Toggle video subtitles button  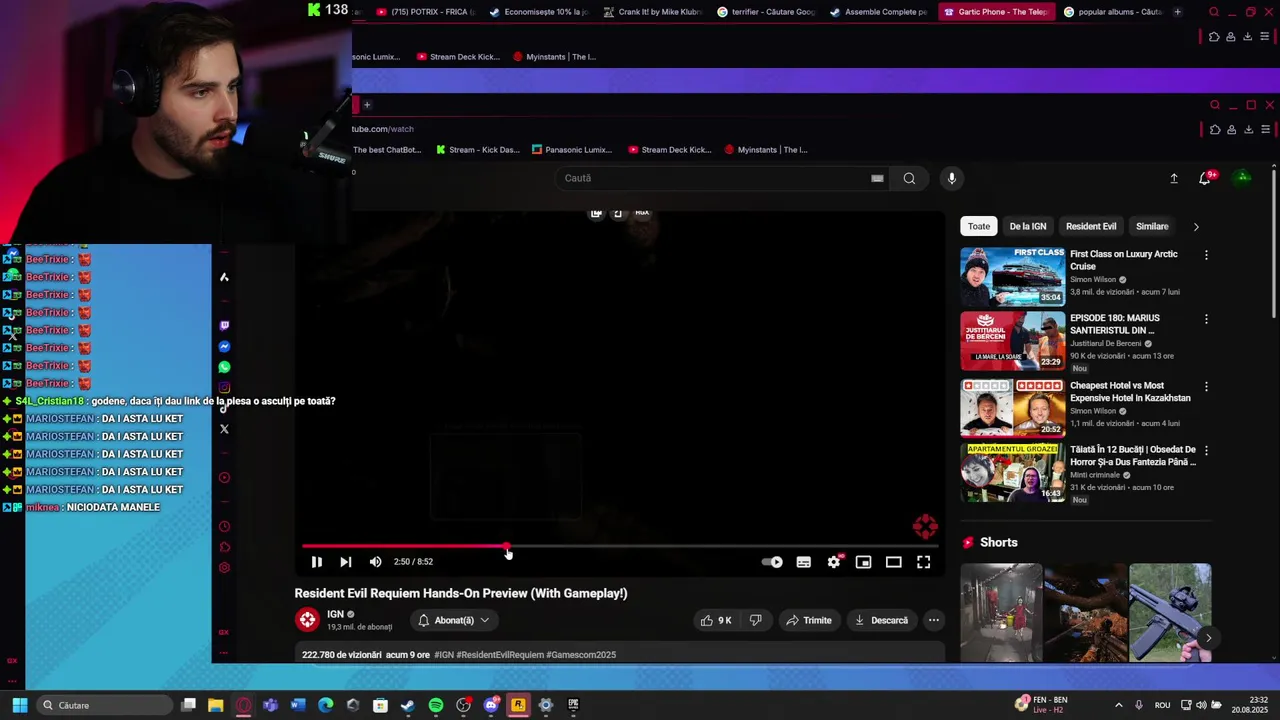803,562
